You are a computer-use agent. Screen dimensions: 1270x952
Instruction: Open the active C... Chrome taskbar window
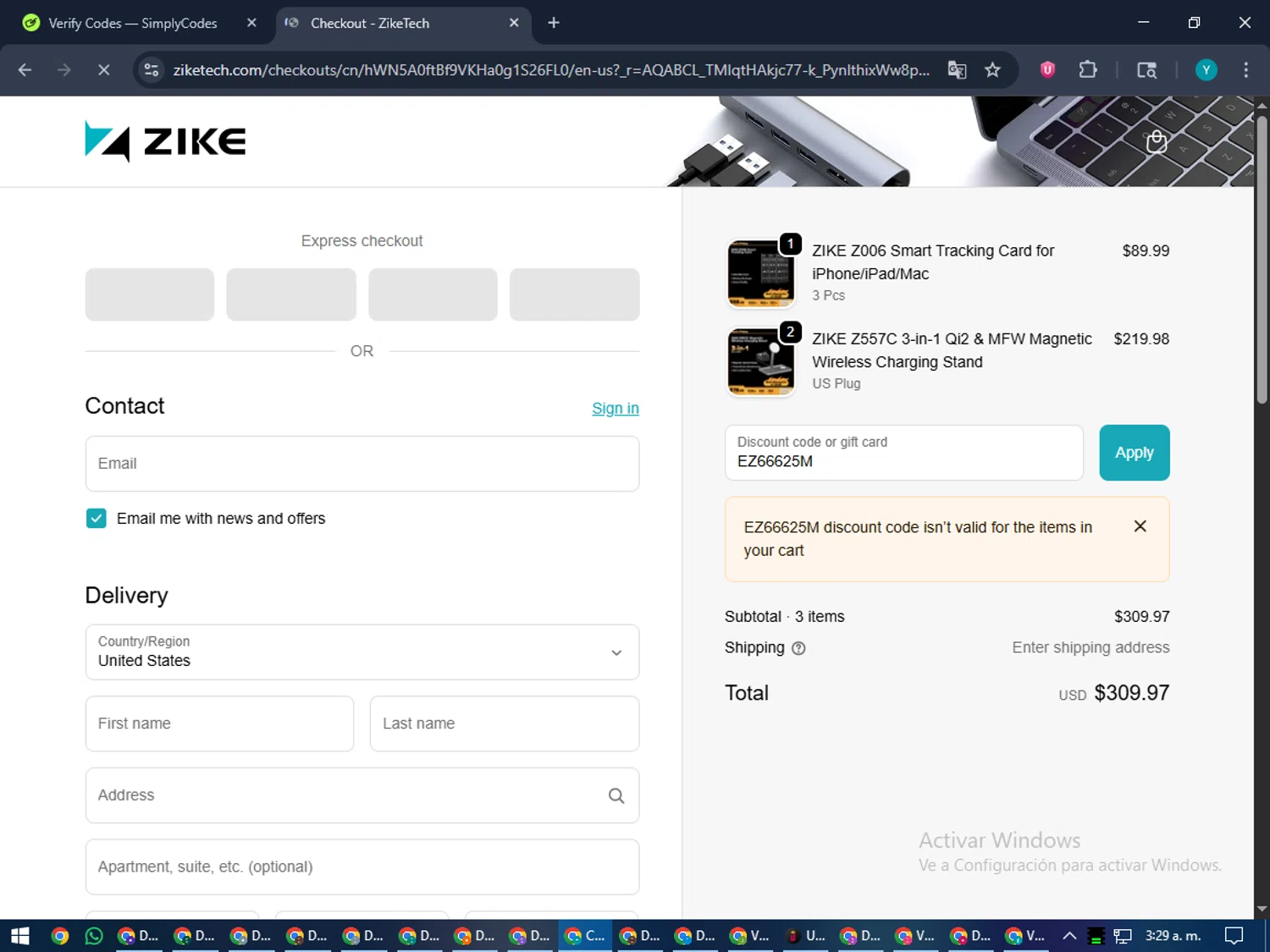pos(585,936)
